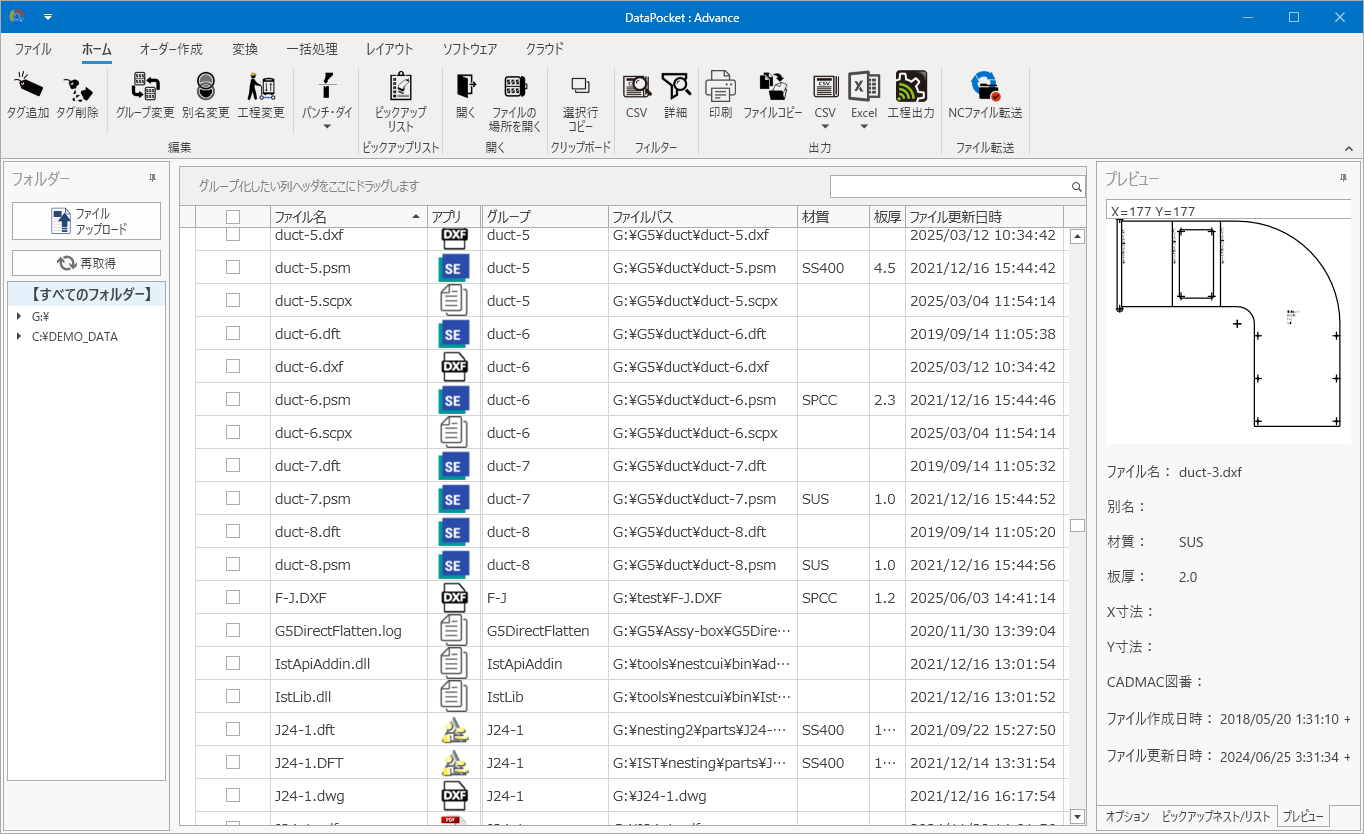Click the CSV output icon in 出力 group
Screen dimensions: 1364x834
[825, 87]
